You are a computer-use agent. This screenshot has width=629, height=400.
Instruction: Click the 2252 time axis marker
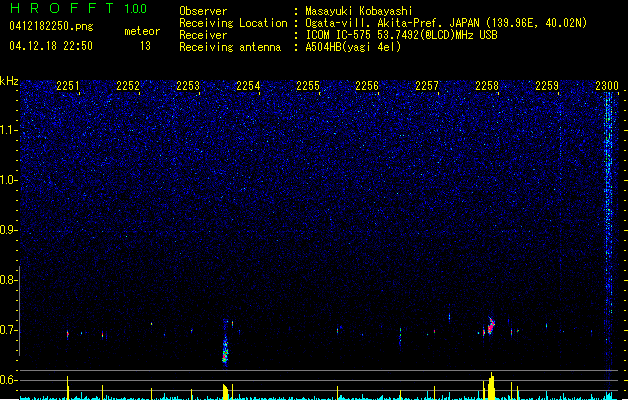coord(128,86)
